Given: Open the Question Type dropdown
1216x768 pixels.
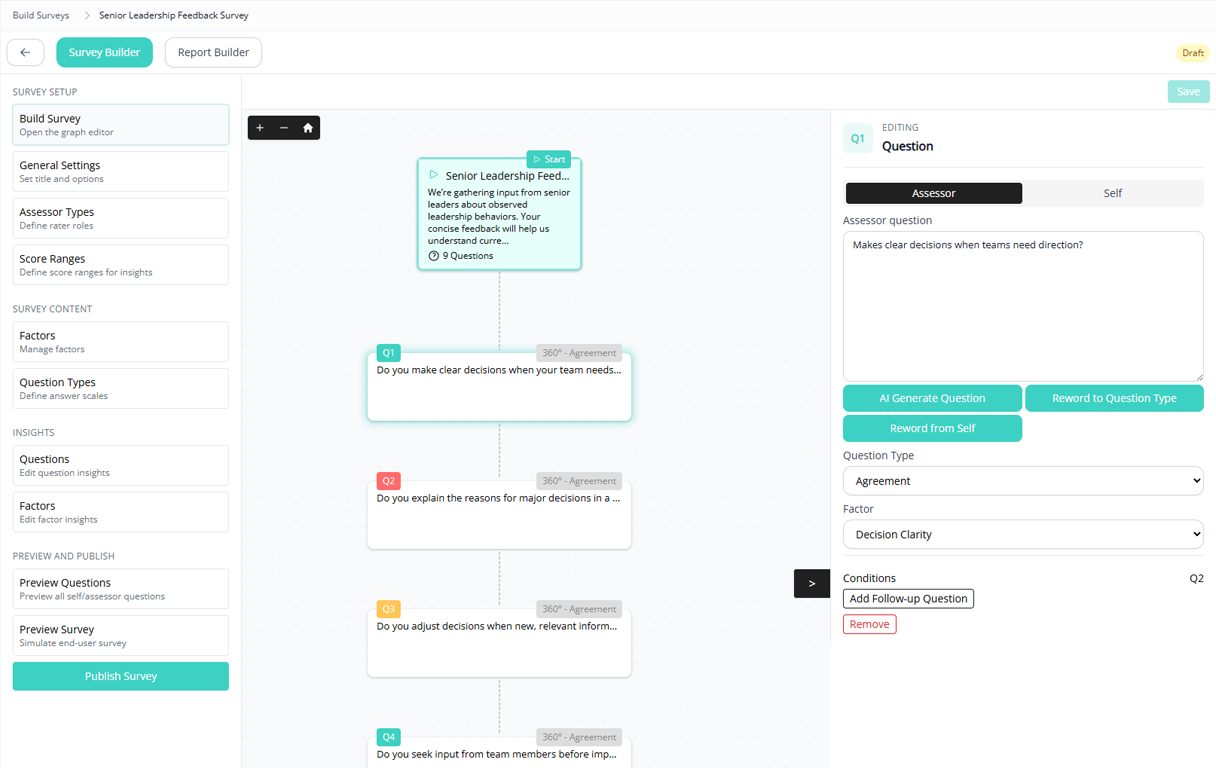Looking at the screenshot, I should pos(1022,481).
